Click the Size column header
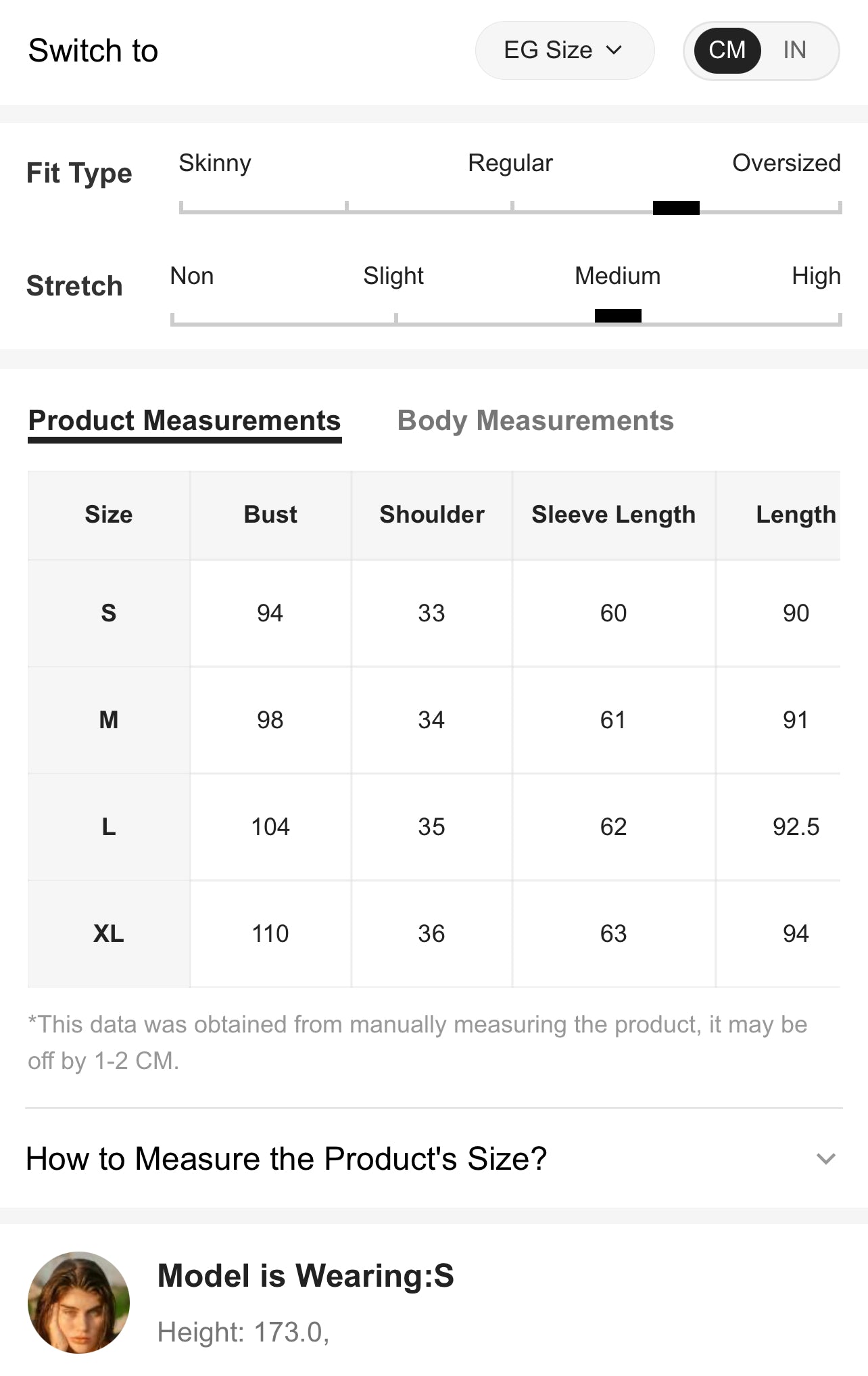Viewport: 868px width, 1376px height. click(108, 515)
